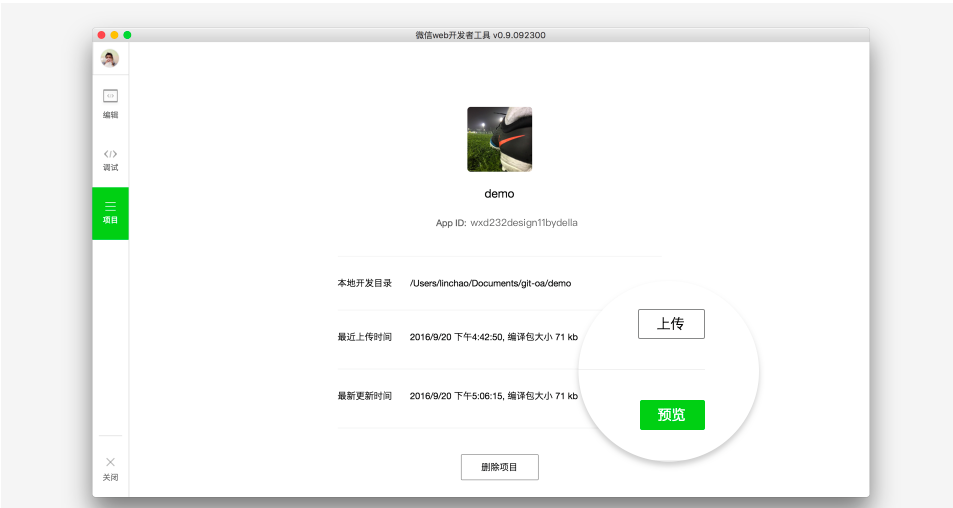
Task: Click the update time 下午5:06:15 value
Action: pyautogui.click(x=479, y=396)
